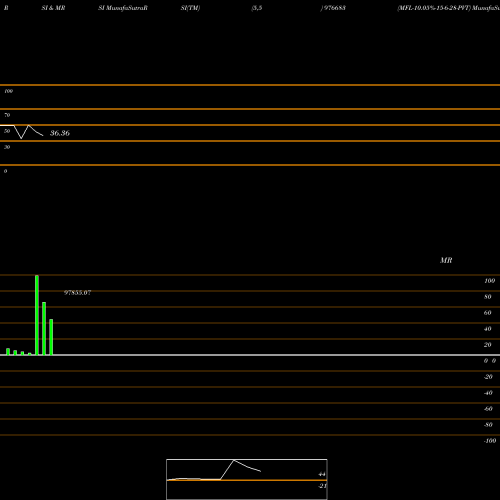Click the third tall green bar
500x500 pixels.
[51, 337]
